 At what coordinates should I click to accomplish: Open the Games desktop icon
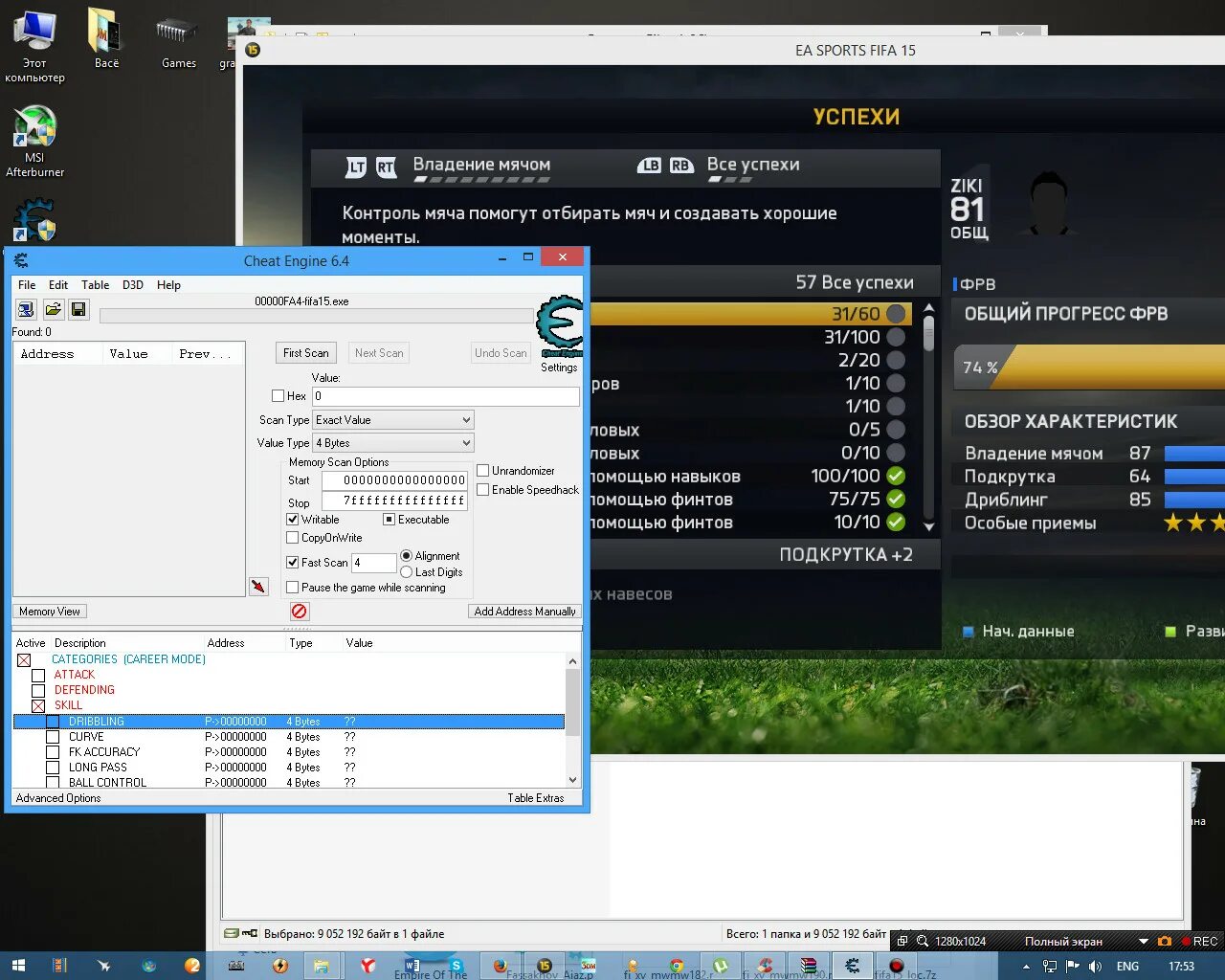click(178, 42)
